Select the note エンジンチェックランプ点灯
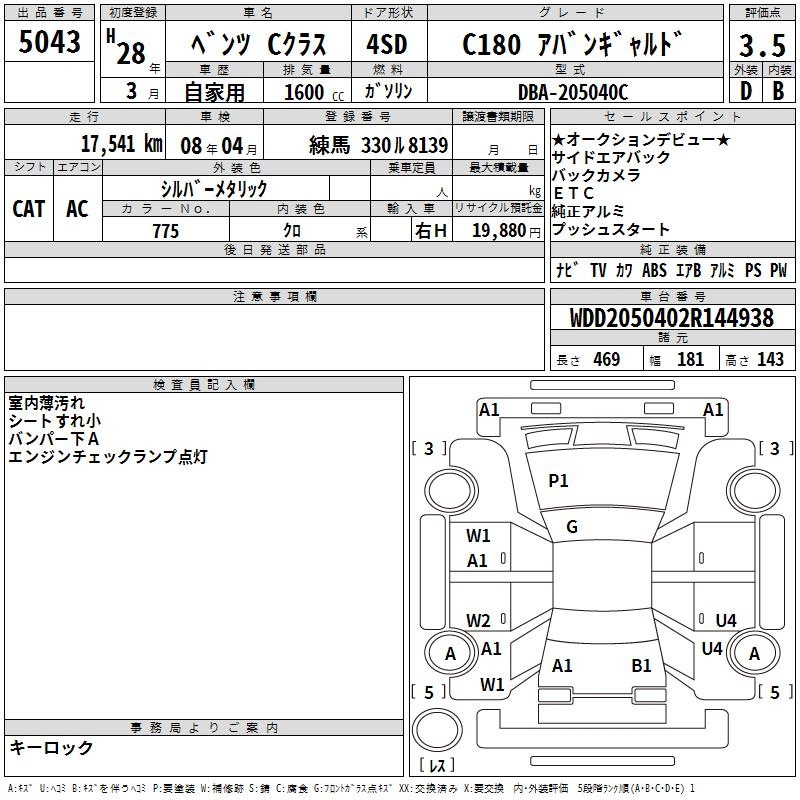800x800 pixels. [x=108, y=457]
